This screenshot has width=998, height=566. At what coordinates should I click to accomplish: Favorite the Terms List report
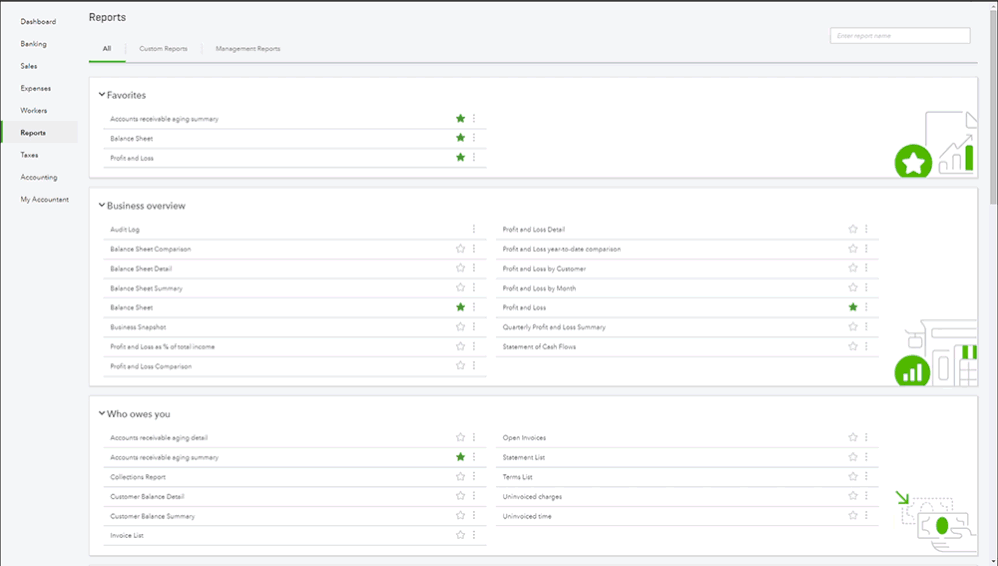(x=853, y=476)
